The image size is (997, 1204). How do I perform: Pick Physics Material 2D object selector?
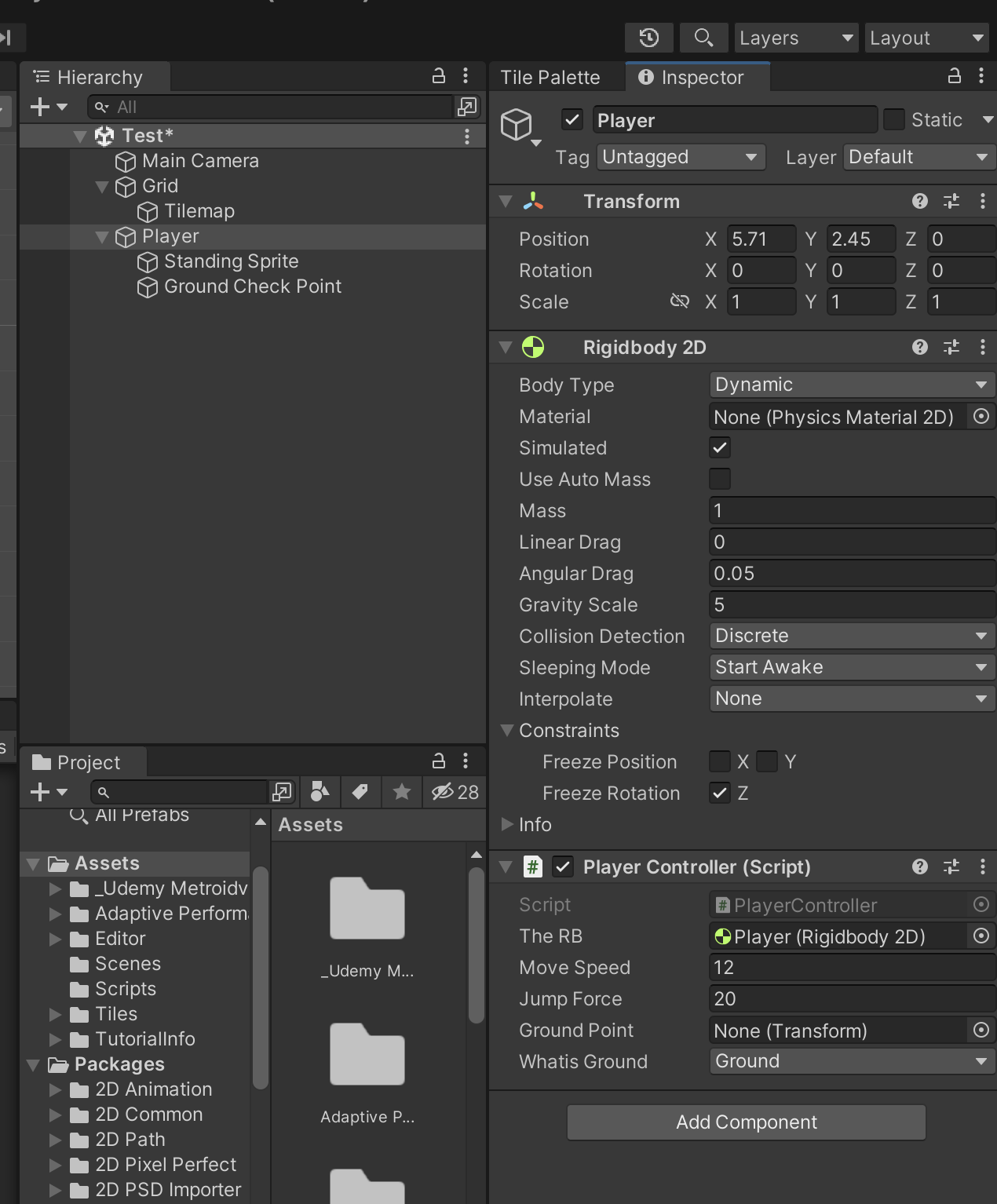tap(981, 416)
